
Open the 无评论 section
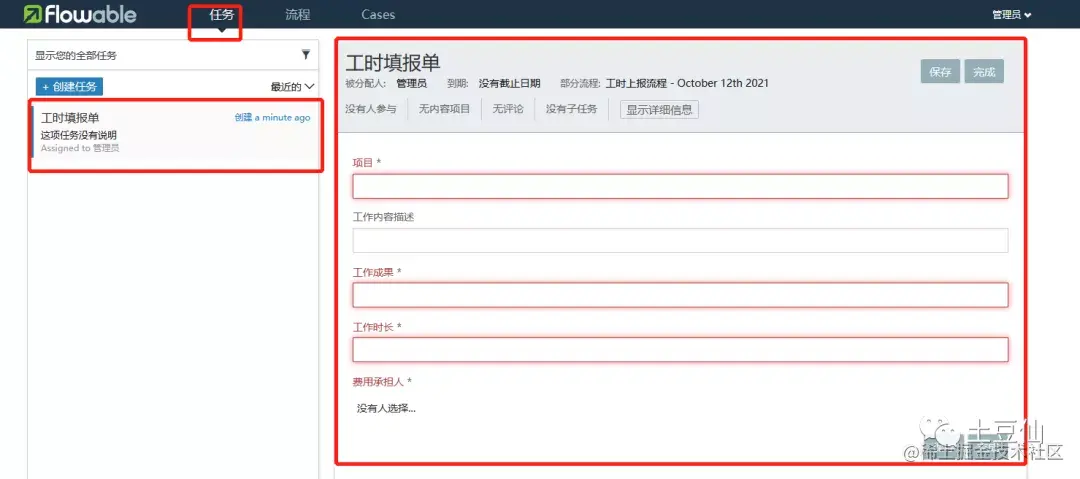pyautogui.click(x=508, y=109)
